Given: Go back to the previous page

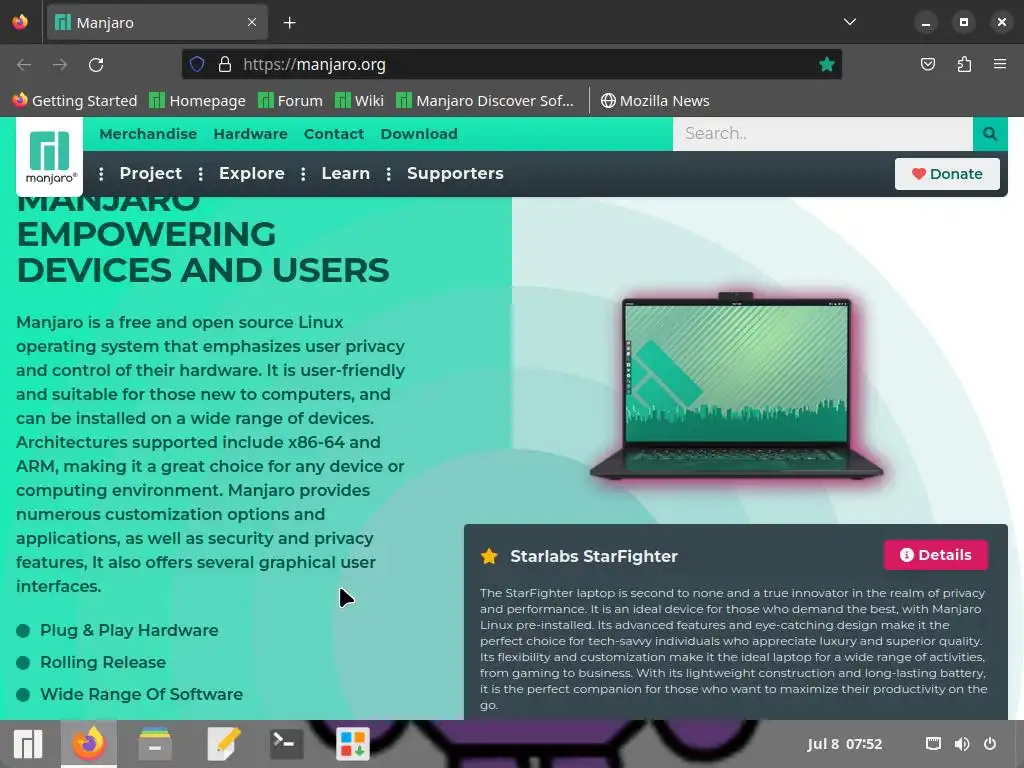Looking at the screenshot, I should pos(24,65).
